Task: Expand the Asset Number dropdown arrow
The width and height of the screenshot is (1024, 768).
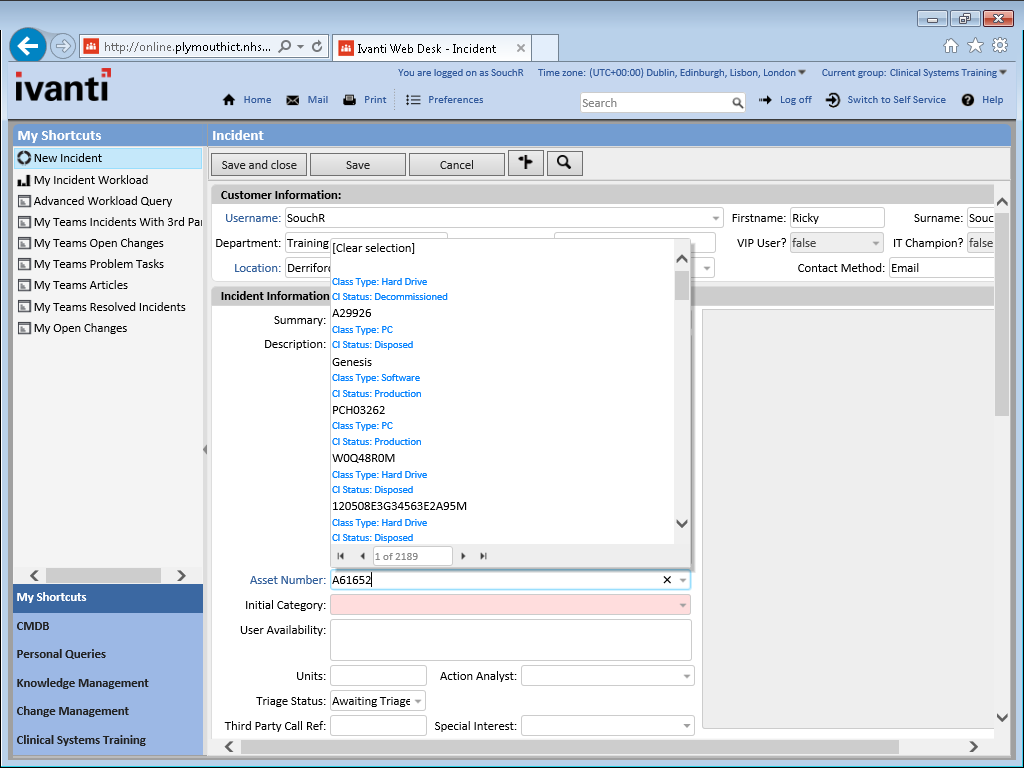Action: click(x=683, y=580)
